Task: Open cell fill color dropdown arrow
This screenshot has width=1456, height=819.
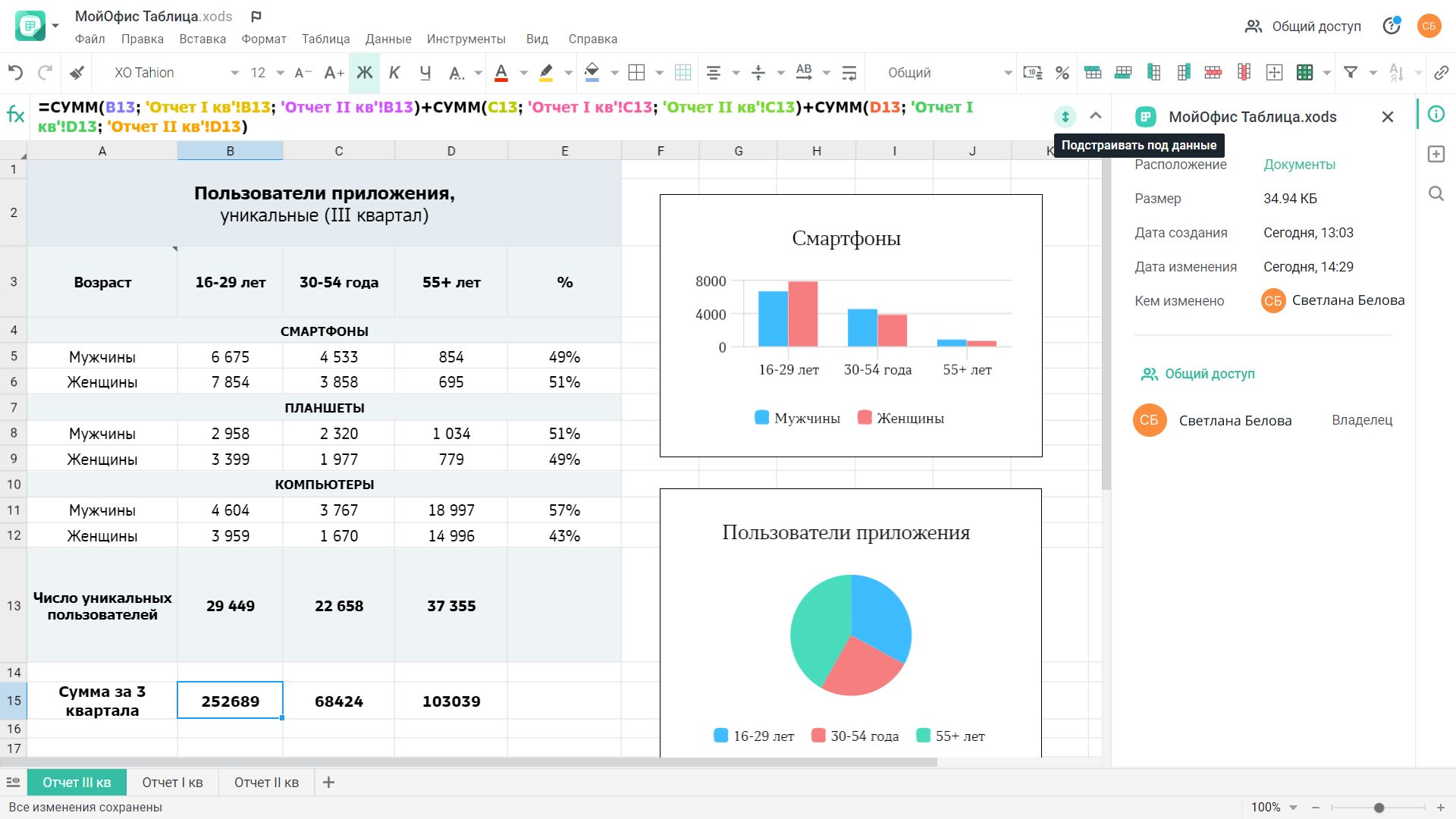Action: click(614, 73)
